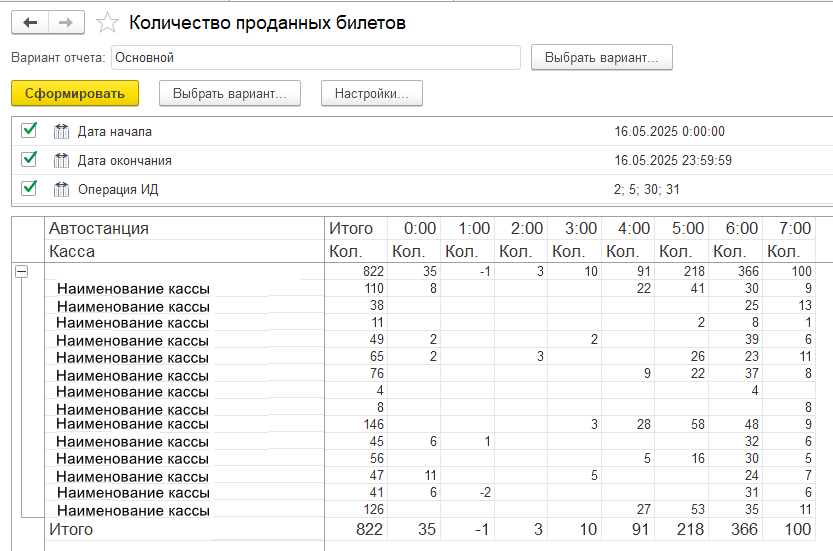
Task: Click the Вариант отчета input field
Action: point(315,57)
